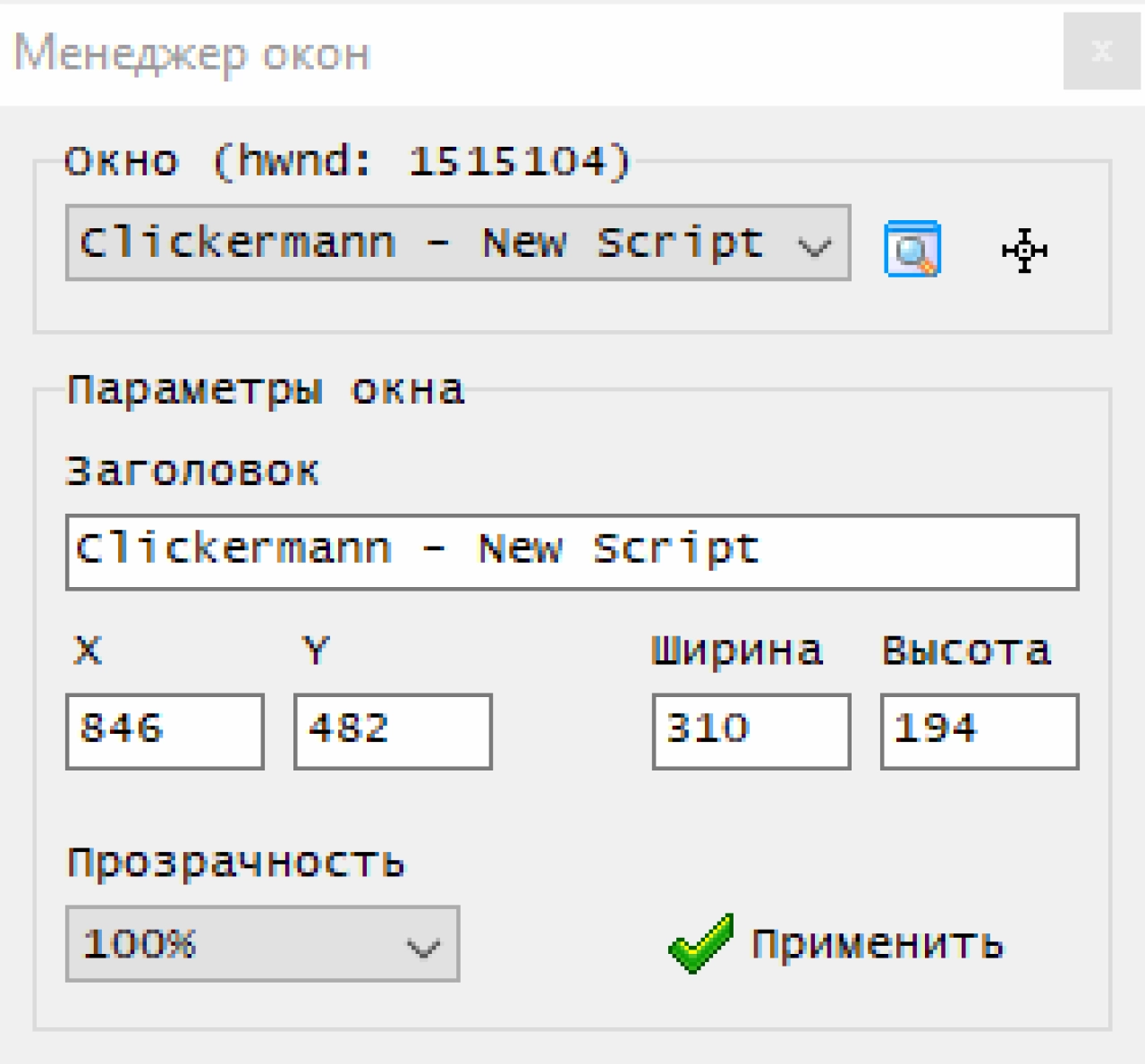Image resolution: width=1145 pixels, height=1064 pixels.
Task: Click the green checkmark apply icon
Action: [701, 943]
